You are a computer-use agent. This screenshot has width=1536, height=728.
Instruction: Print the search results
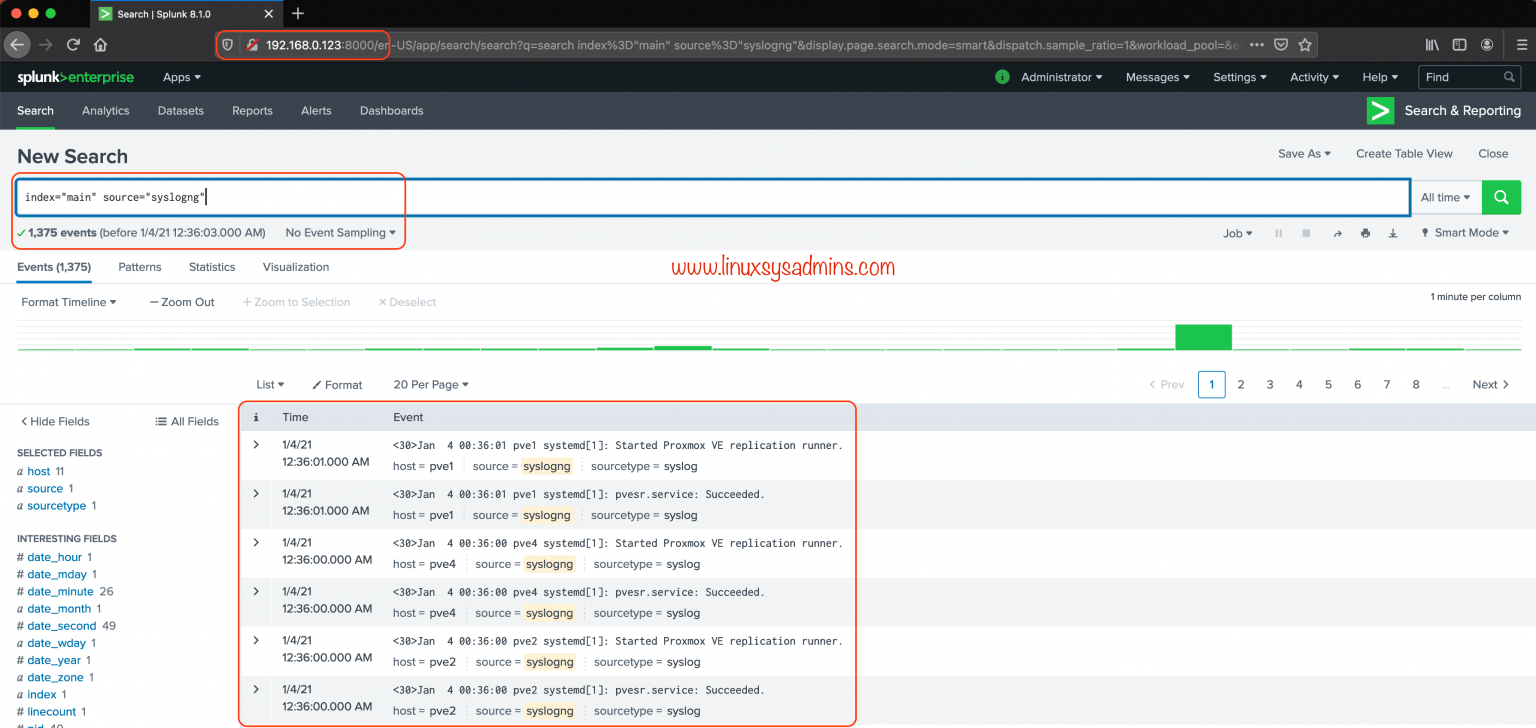[1365, 232]
